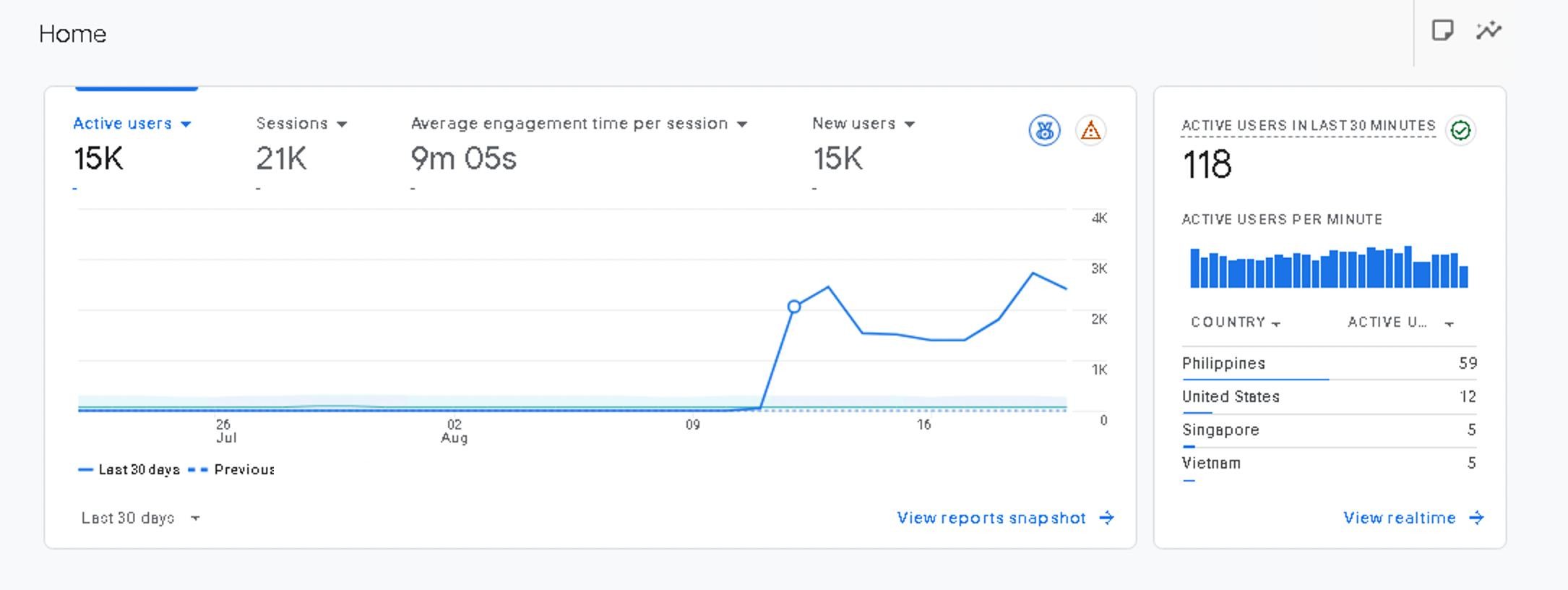Click Active users in last 30 minutes heading
This screenshot has width=1568, height=590.
[1309, 125]
